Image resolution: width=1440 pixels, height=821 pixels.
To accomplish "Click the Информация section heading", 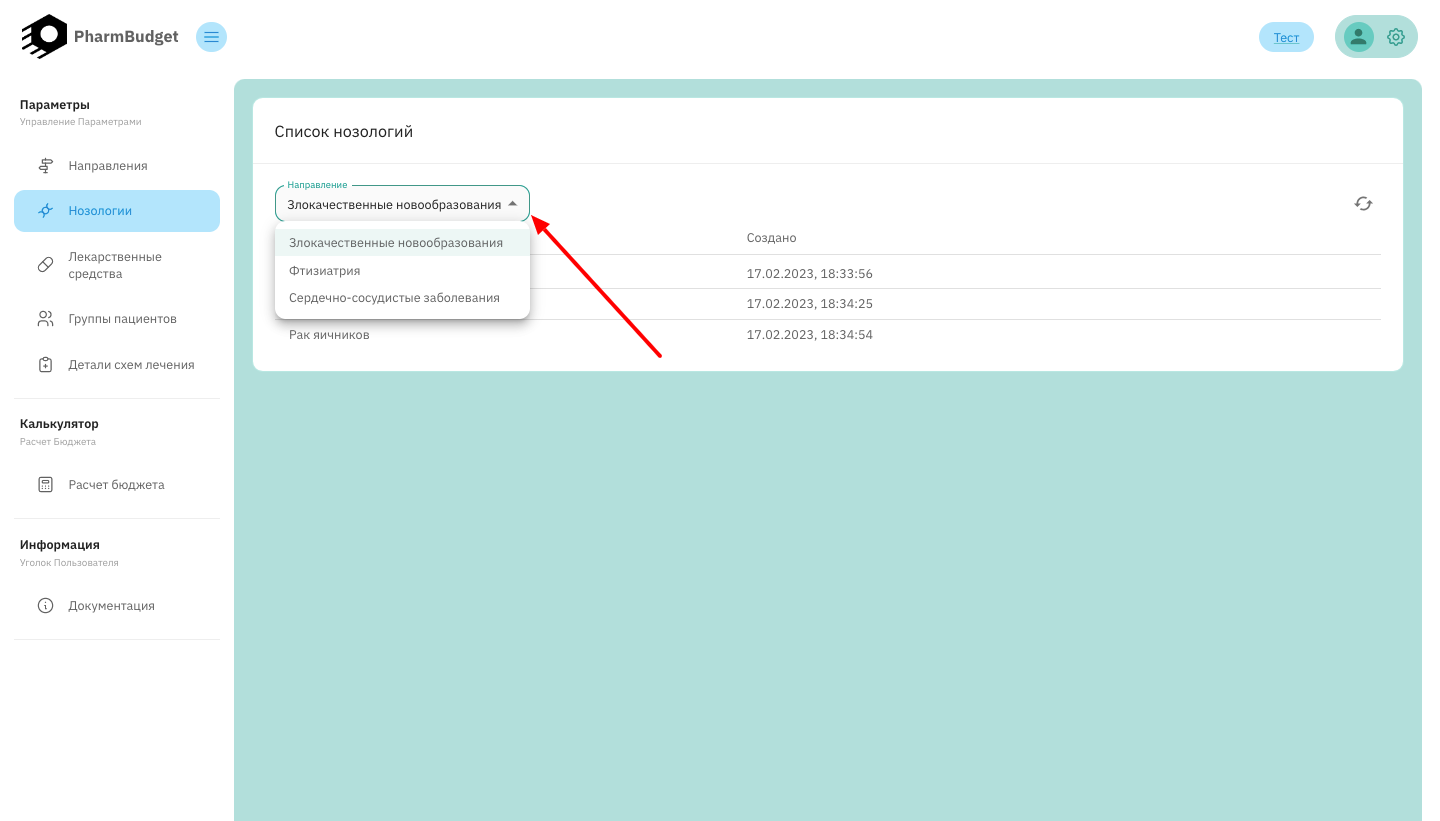I will pyautogui.click(x=60, y=545).
